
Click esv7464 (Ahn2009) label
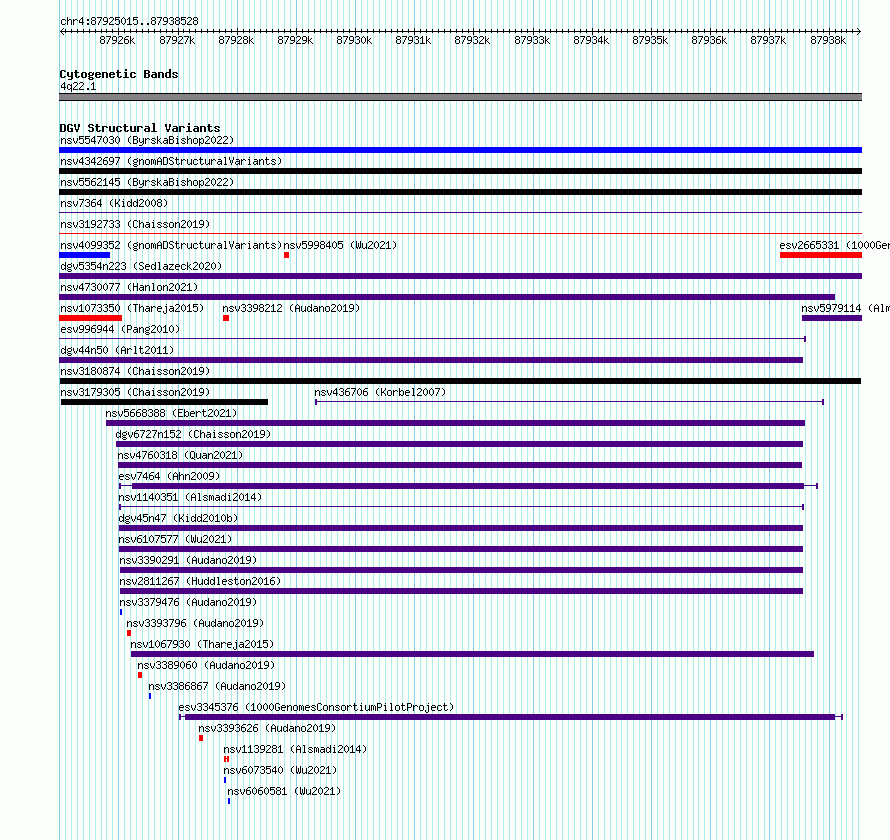coord(169,476)
